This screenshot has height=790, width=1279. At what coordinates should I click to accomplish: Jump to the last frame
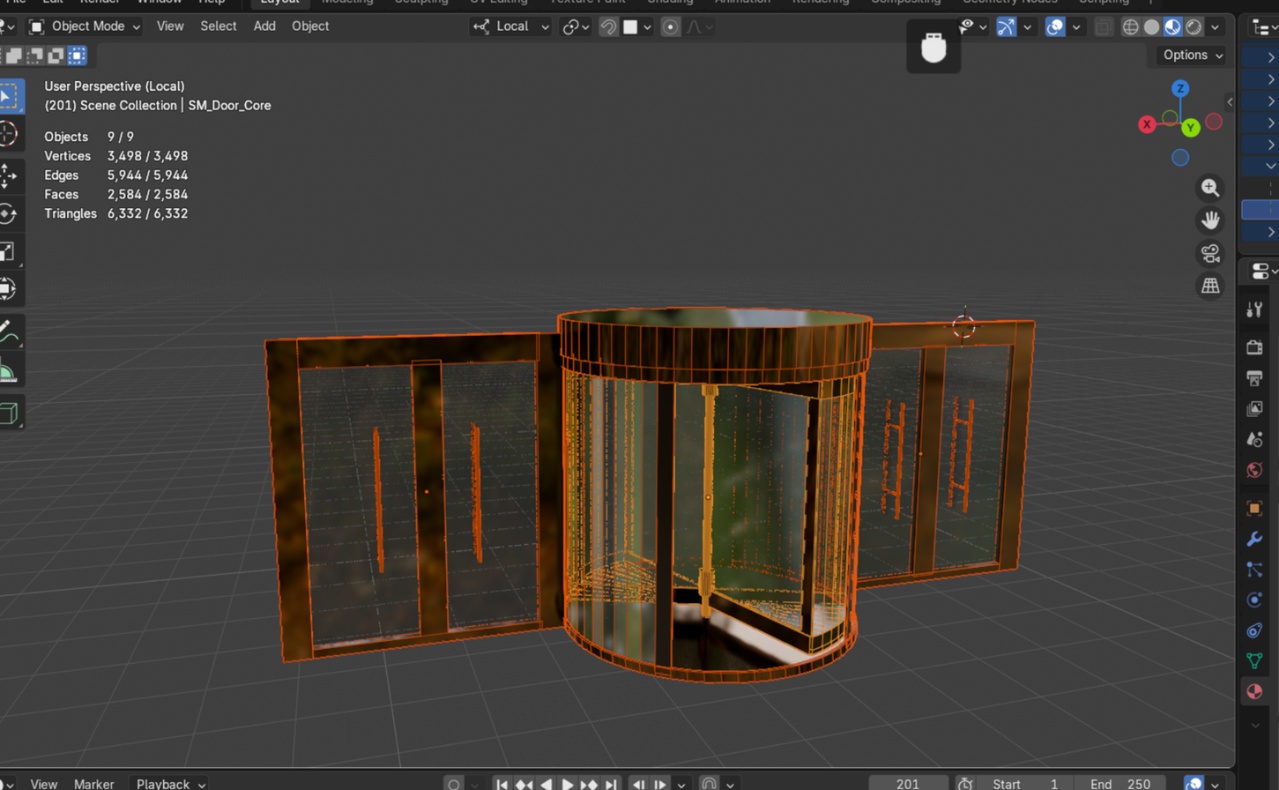[611, 784]
